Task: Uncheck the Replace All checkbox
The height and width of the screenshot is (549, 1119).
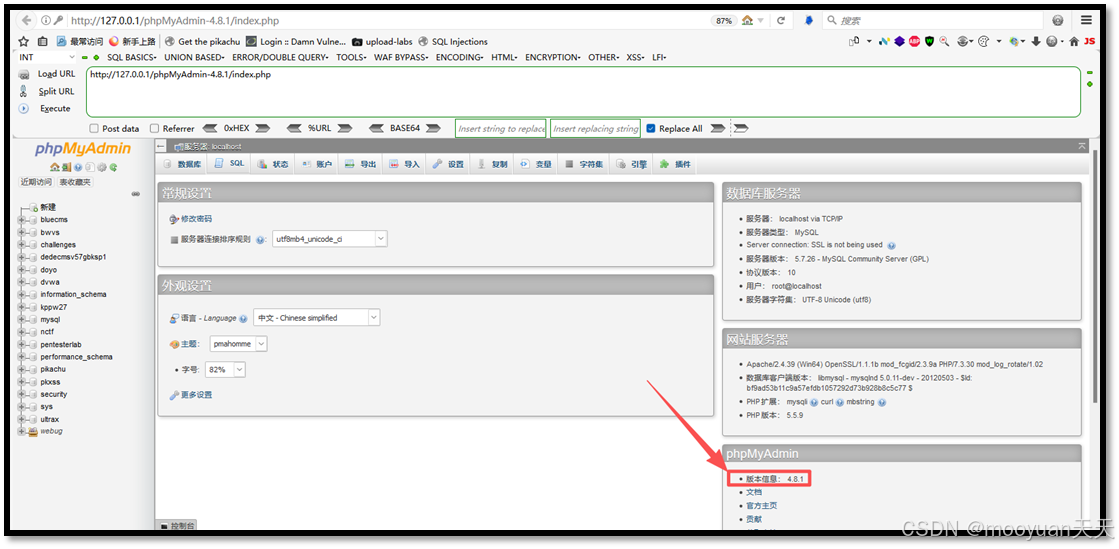Action: click(650, 129)
